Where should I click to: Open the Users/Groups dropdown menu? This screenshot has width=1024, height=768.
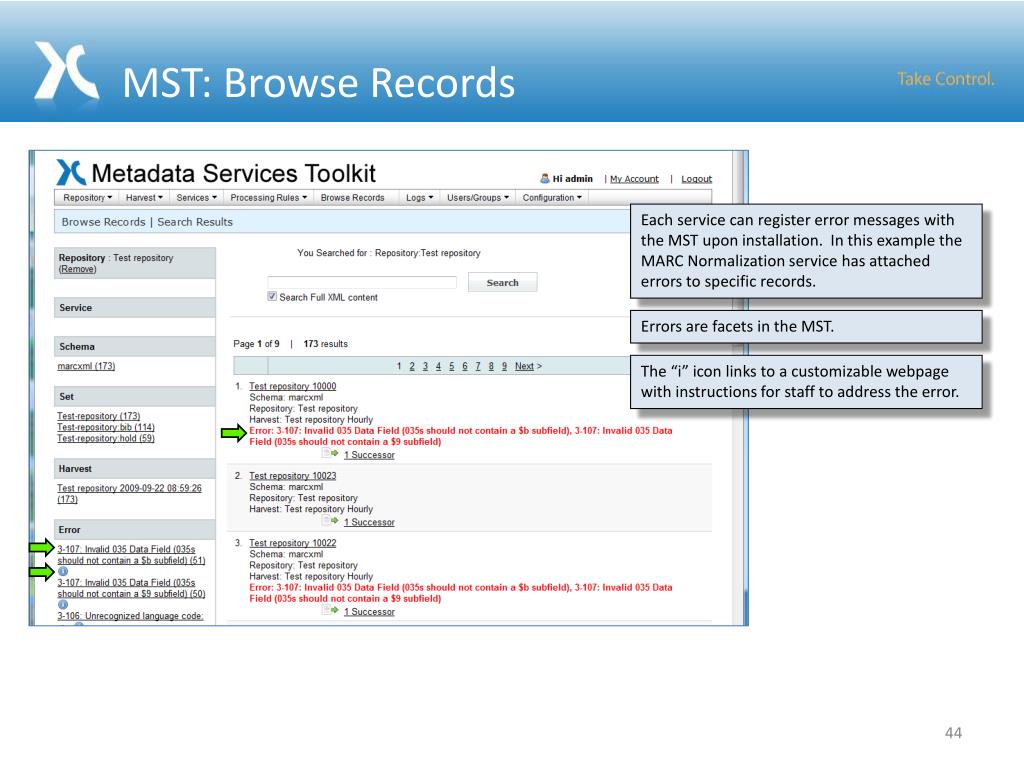(x=478, y=198)
